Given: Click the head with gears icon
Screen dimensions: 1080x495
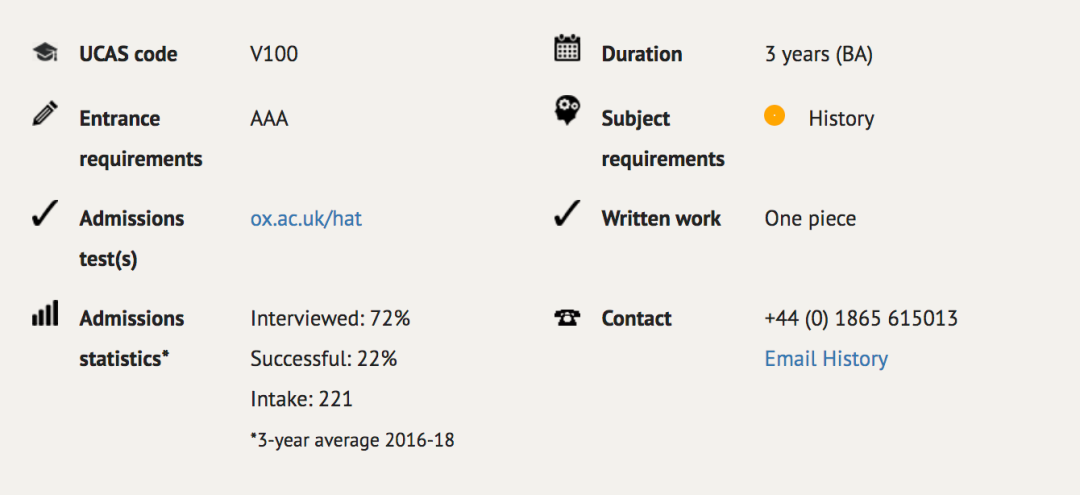Looking at the screenshot, I should pos(568,111).
